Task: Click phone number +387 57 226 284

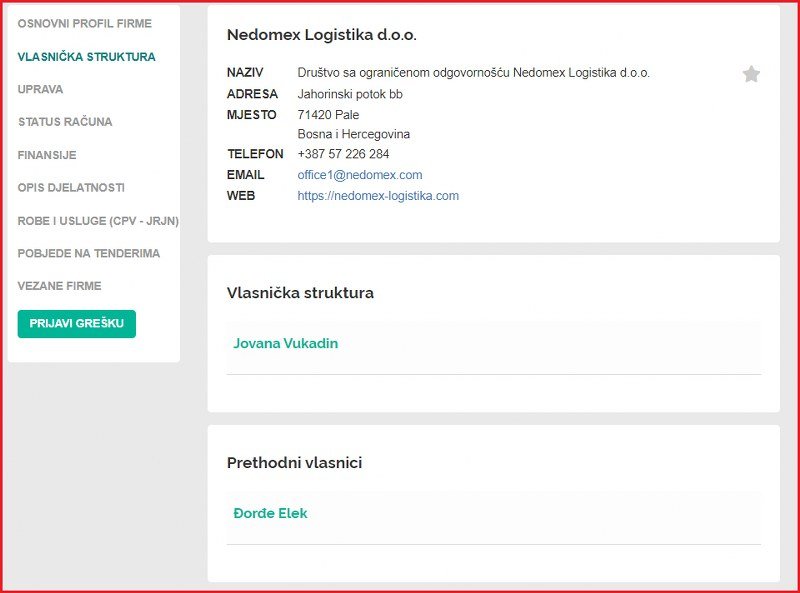Action: 343,154
